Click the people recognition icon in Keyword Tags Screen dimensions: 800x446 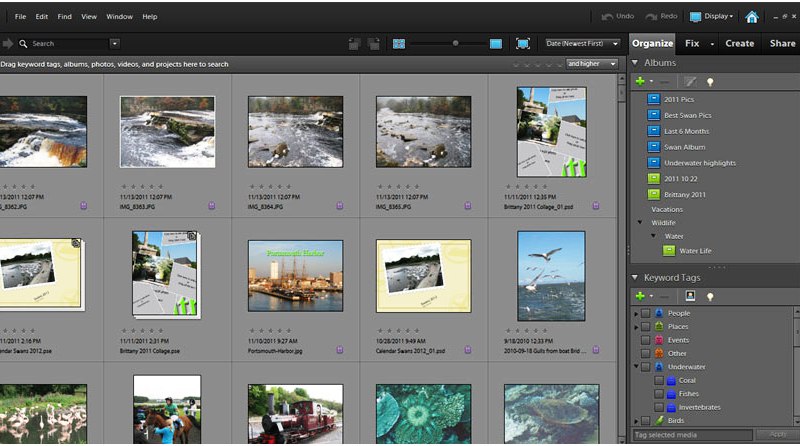(690, 296)
